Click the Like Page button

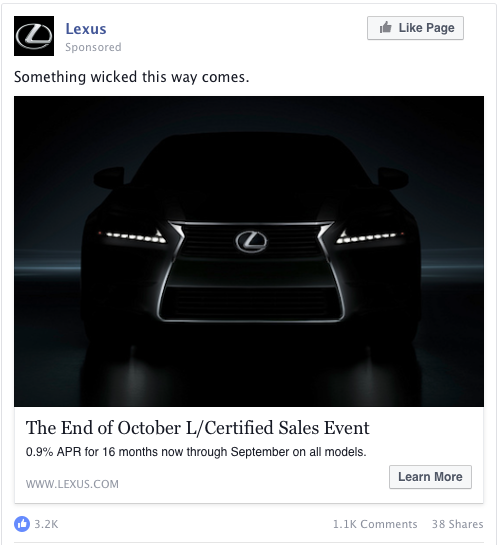pyautogui.click(x=415, y=28)
